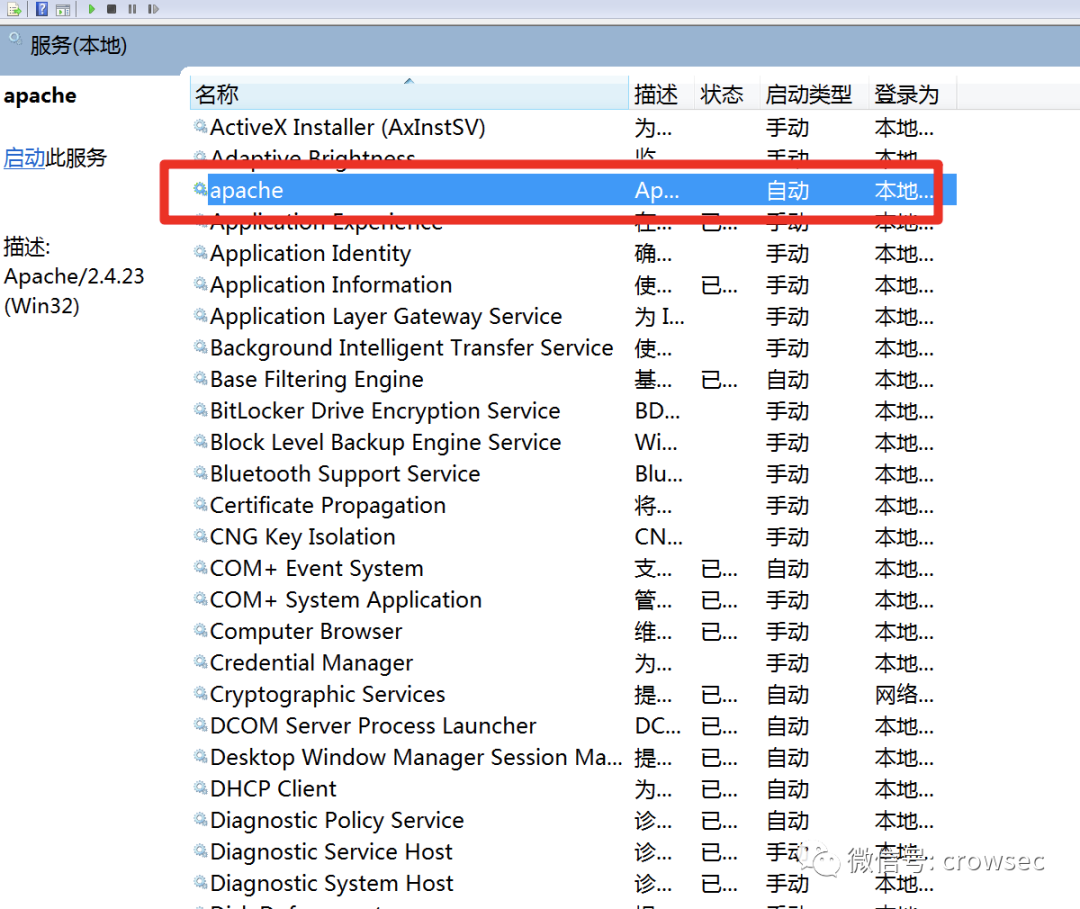Click the DC... description of DCOM Server Process Launcher
1080x909 pixels.
(x=657, y=727)
